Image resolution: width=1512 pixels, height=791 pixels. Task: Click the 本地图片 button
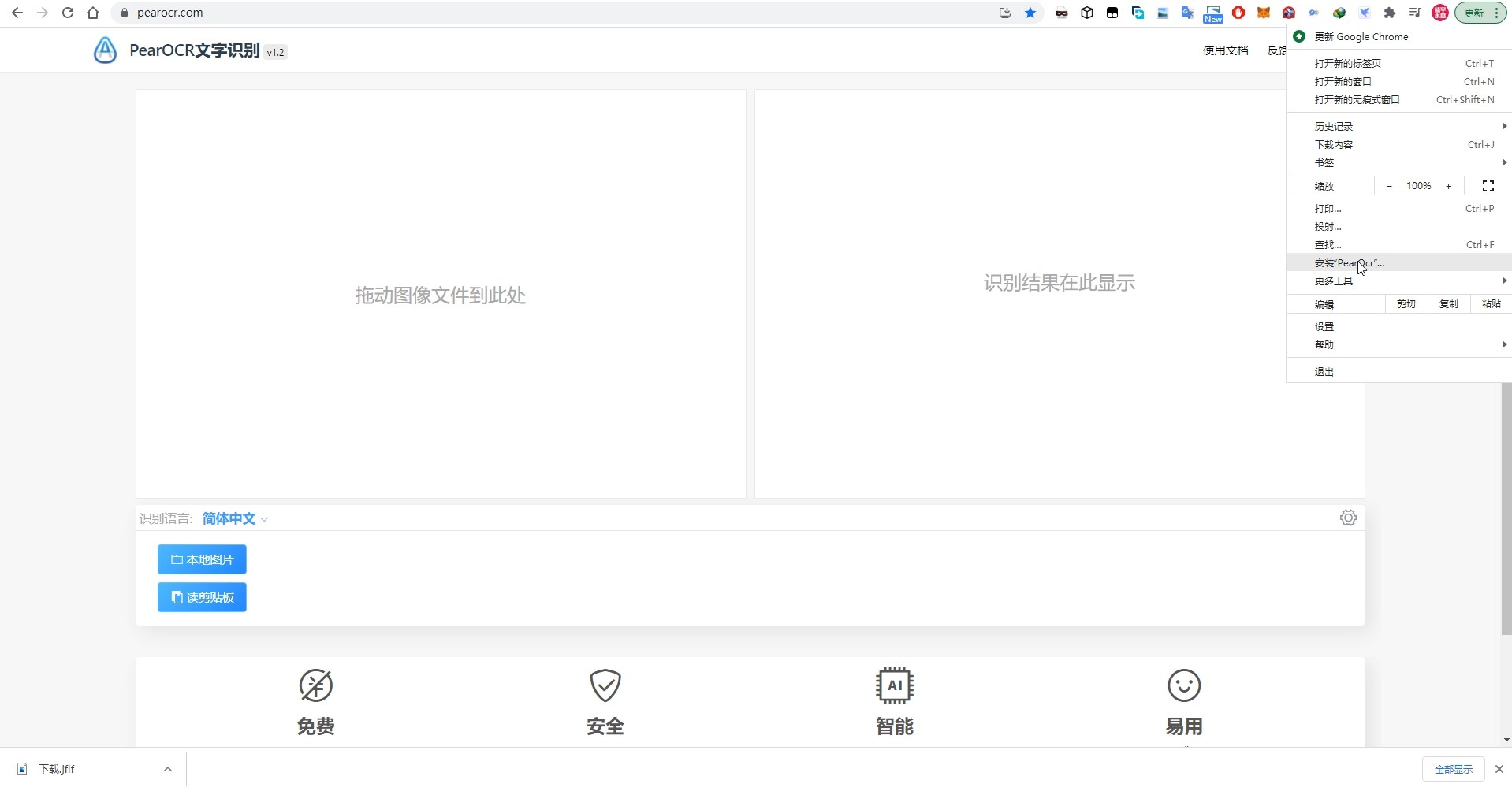point(201,559)
